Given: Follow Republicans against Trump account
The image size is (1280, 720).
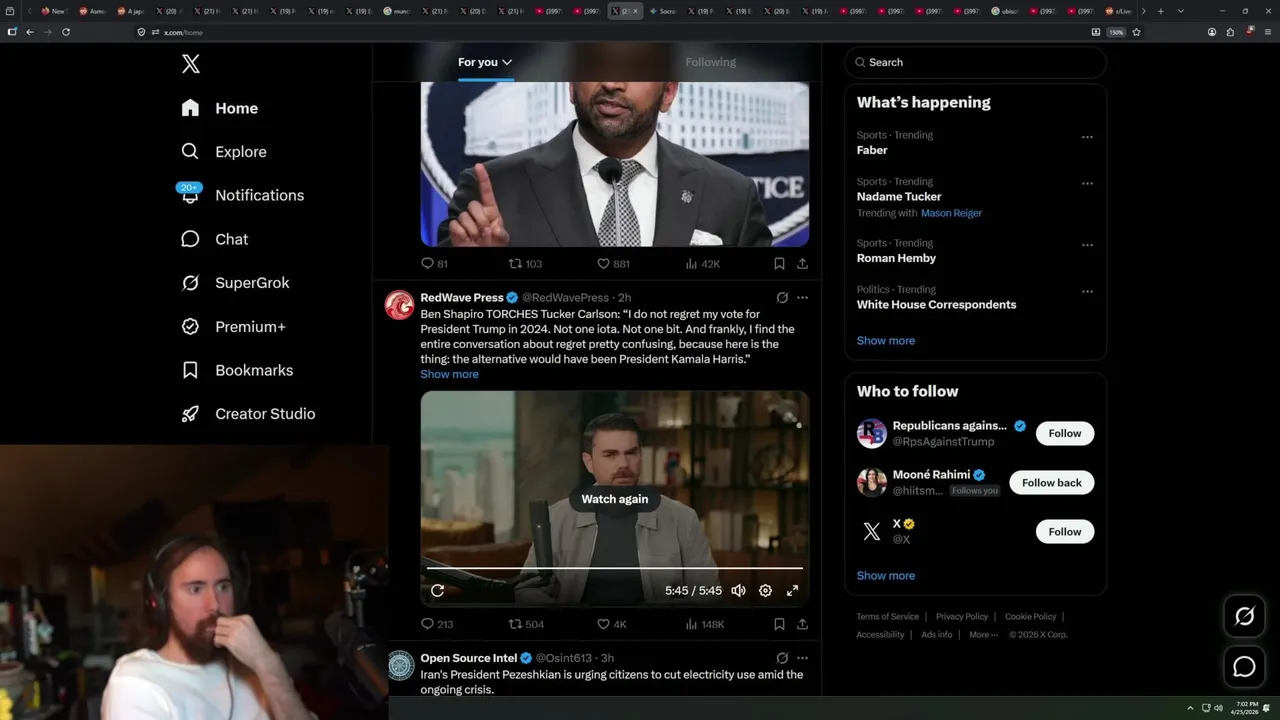Looking at the screenshot, I should (x=1064, y=433).
